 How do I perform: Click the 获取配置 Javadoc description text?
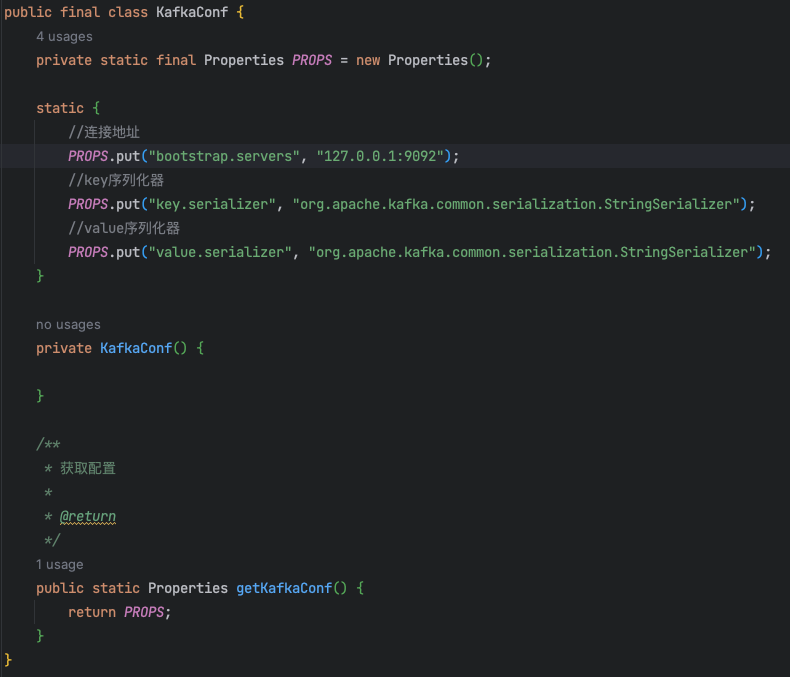coord(88,468)
